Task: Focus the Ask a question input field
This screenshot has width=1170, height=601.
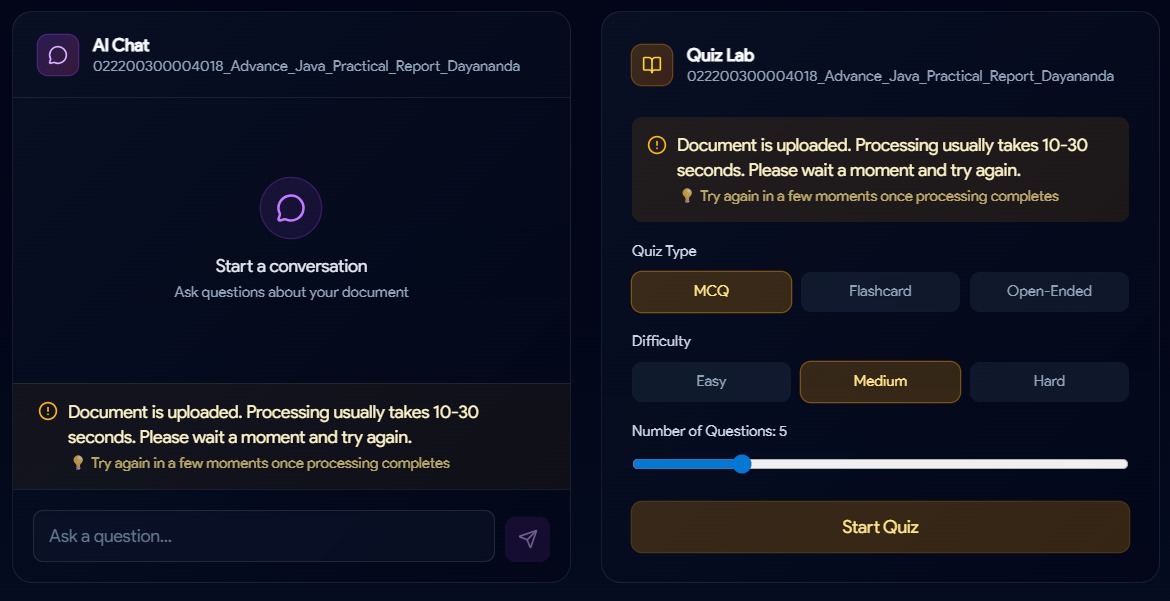Action: click(x=264, y=537)
